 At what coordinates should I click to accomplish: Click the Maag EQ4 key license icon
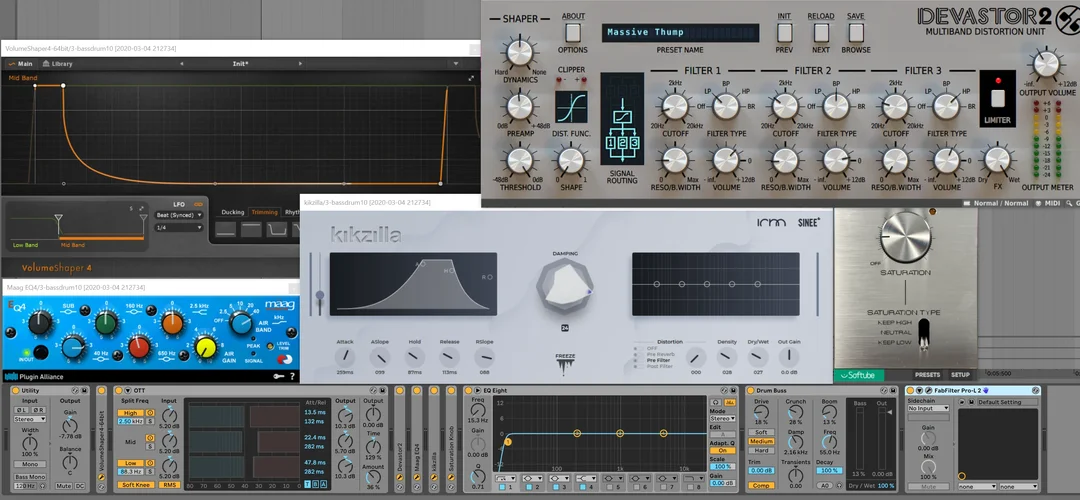pos(277,376)
